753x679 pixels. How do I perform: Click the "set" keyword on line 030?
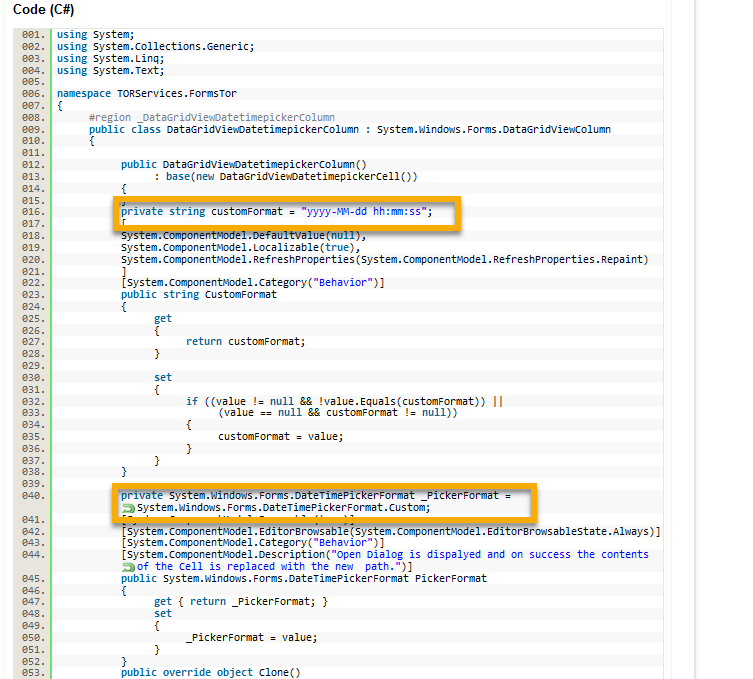(x=163, y=377)
